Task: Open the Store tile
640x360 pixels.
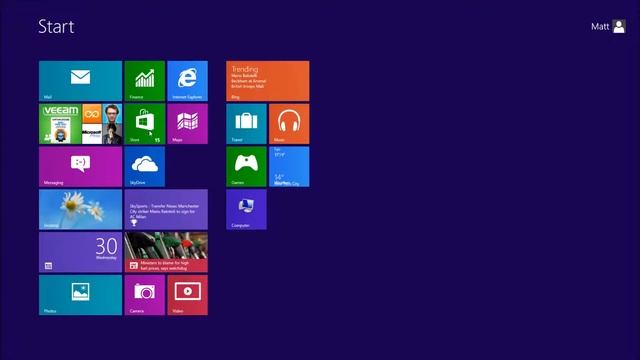Action: 144,124
